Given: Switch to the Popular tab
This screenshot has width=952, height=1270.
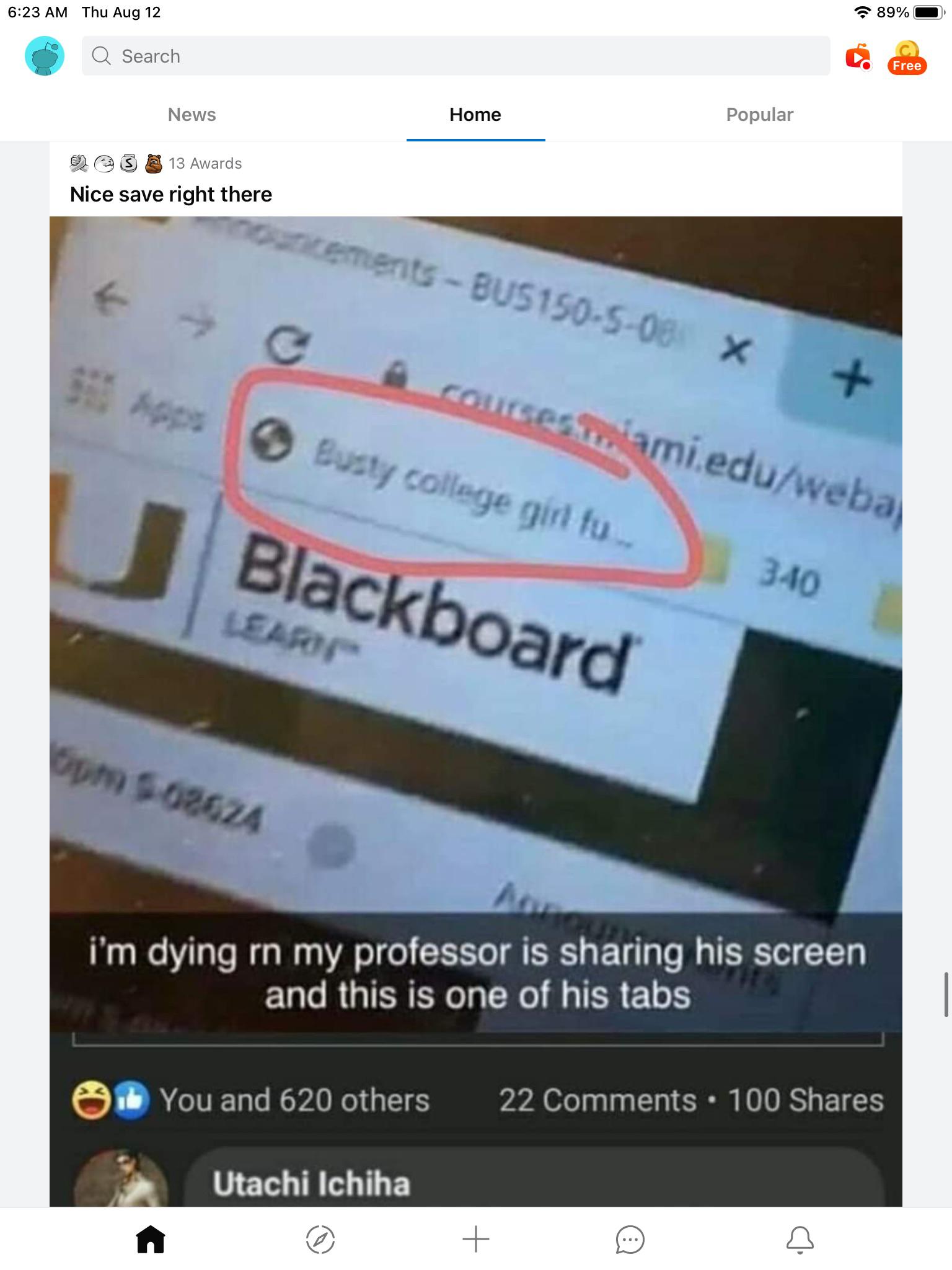Looking at the screenshot, I should click(760, 115).
